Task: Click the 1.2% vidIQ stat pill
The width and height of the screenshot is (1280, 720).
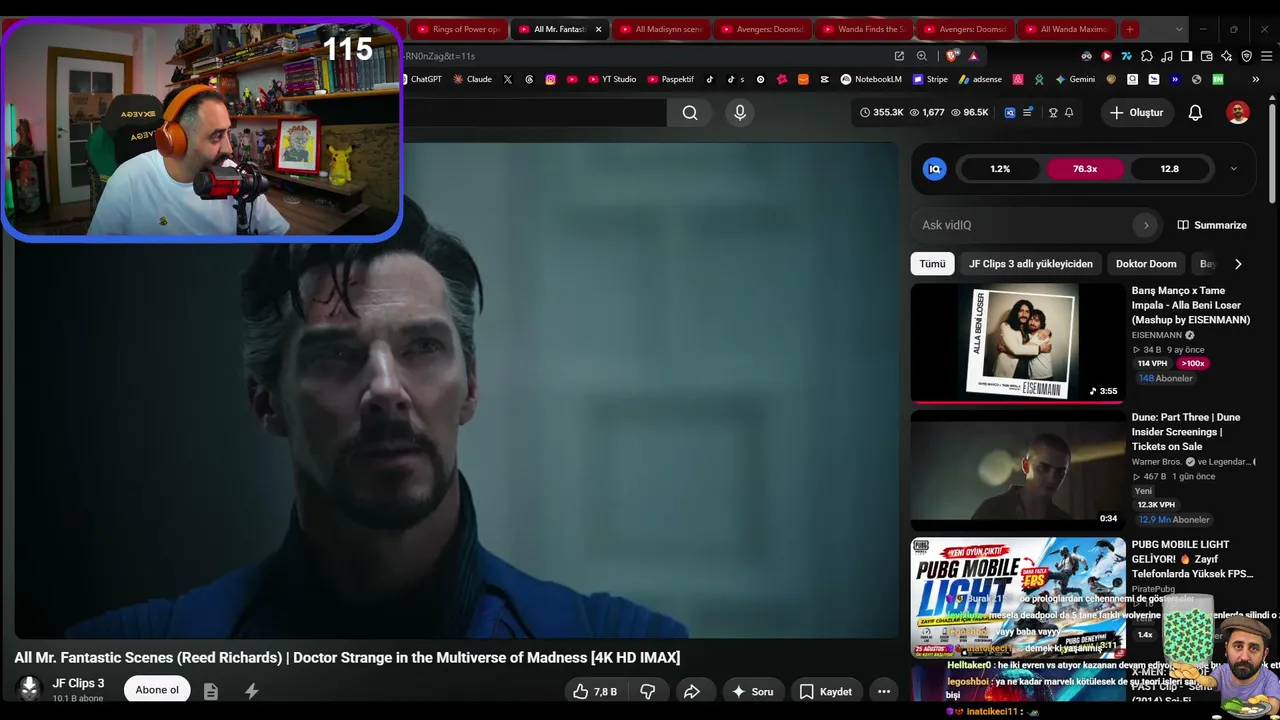Action: click(x=1000, y=169)
